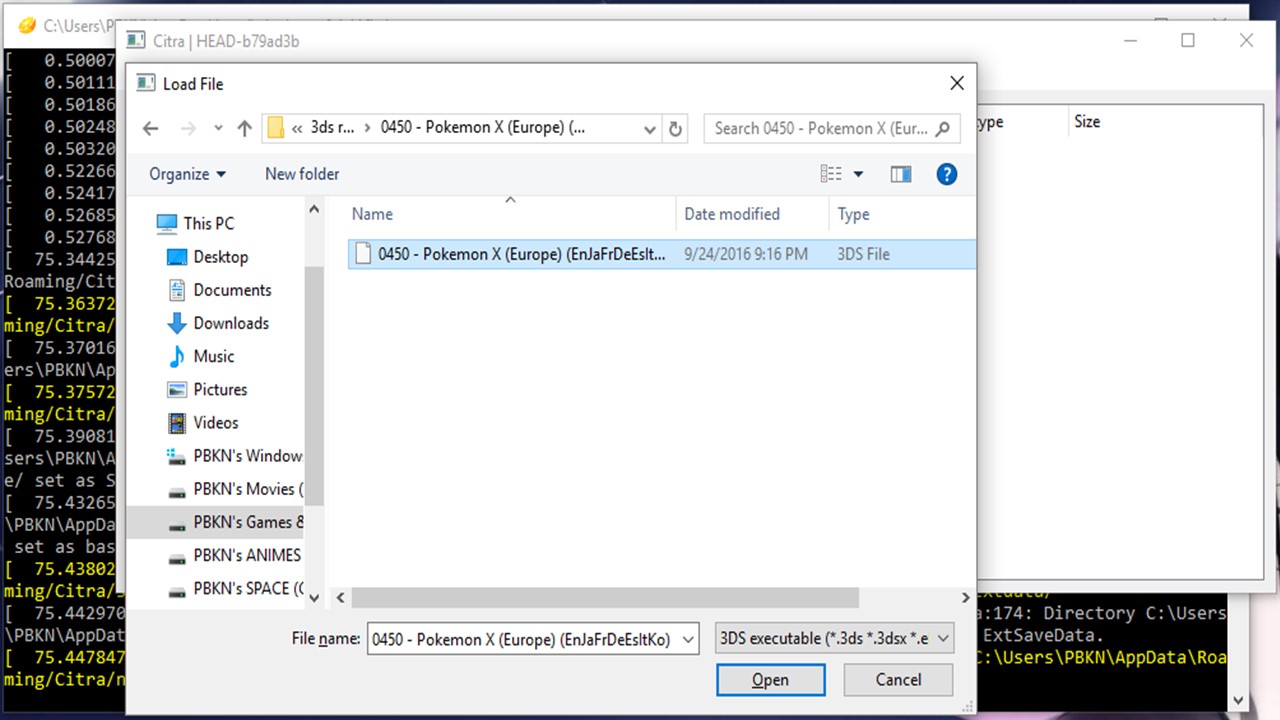The image size is (1280, 720).
Task: Expand the address bar path dropdown
Action: tap(649, 129)
